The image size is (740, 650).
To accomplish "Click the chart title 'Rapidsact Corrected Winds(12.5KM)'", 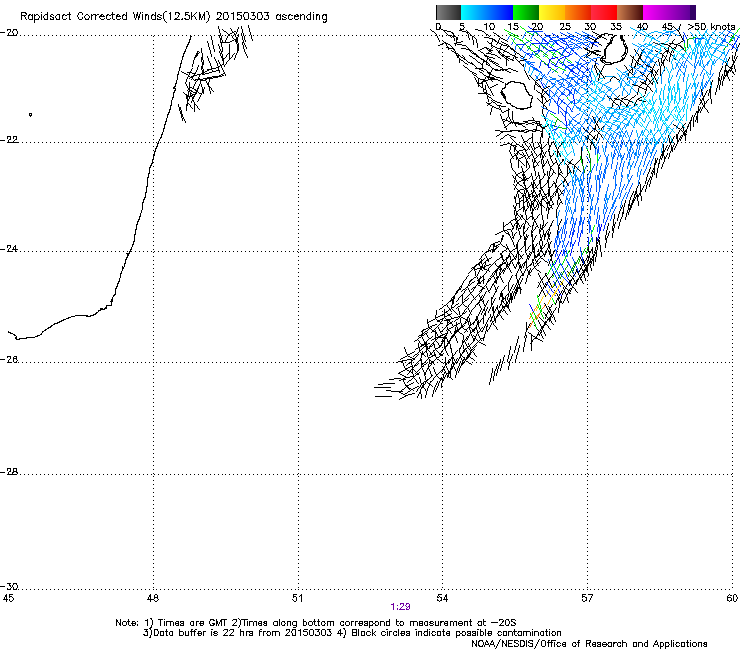I will 115,17.
